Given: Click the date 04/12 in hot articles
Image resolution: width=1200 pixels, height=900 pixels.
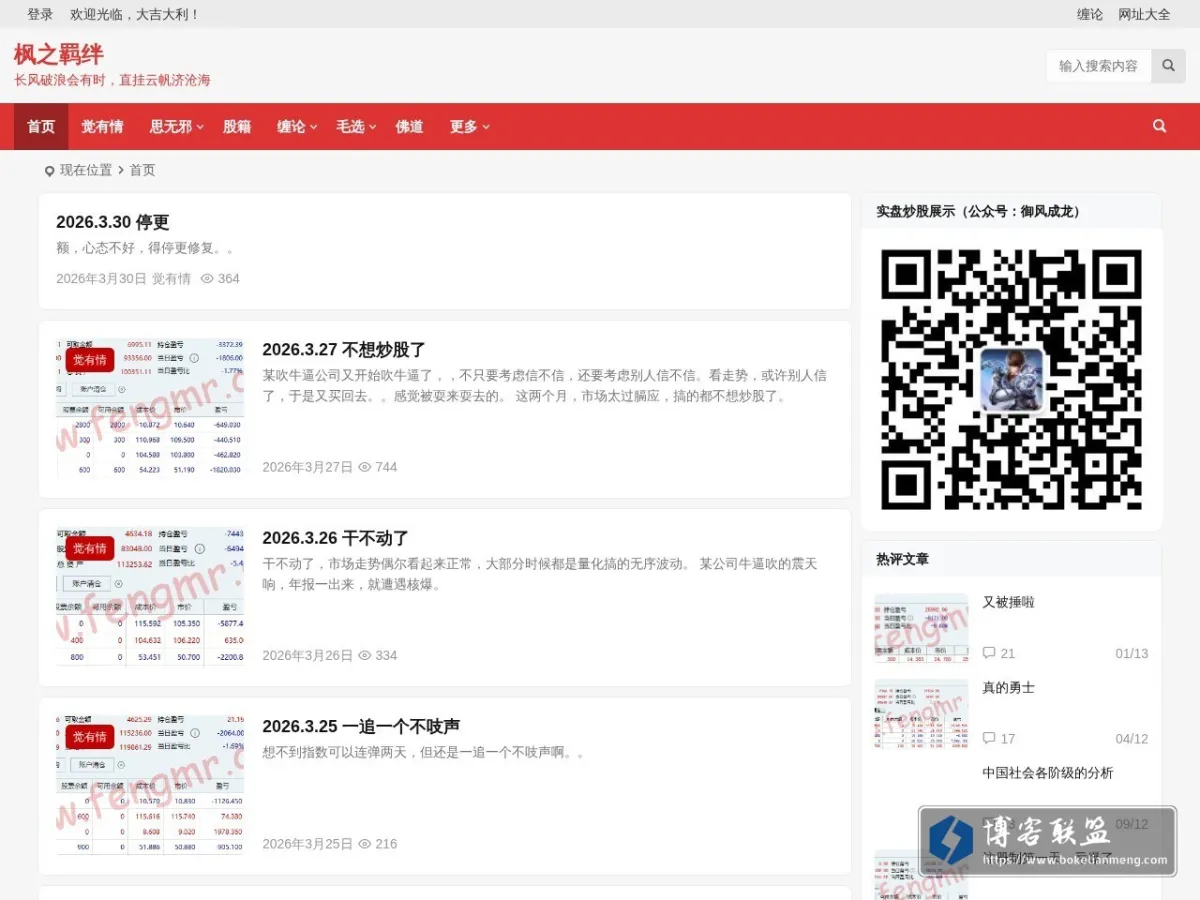Looking at the screenshot, I should 1132,739.
